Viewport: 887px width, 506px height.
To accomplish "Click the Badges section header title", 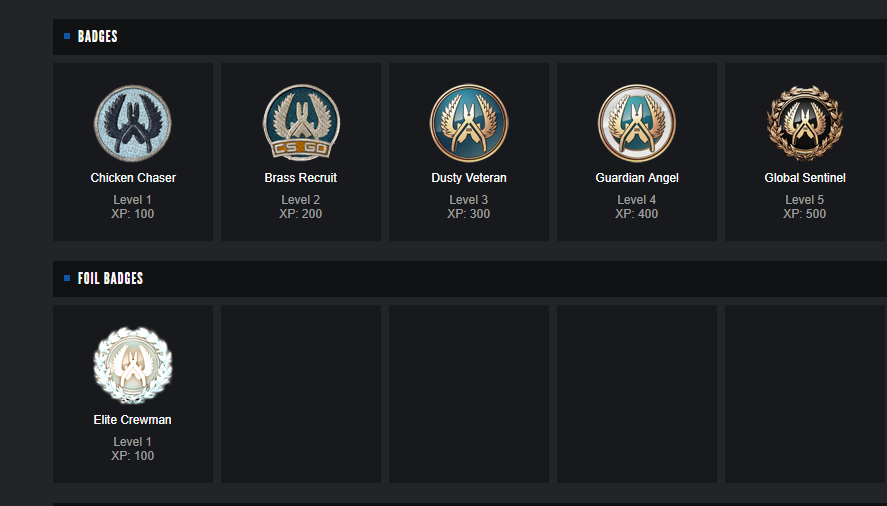I will click(98, 37).
